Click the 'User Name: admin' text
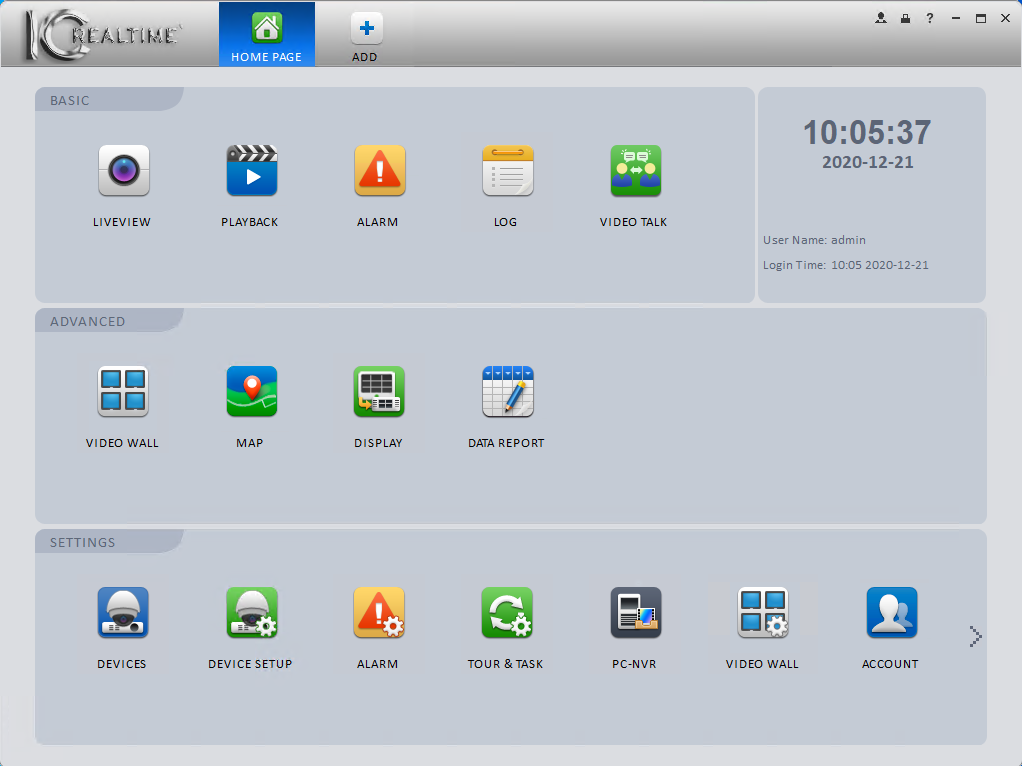 [814, 240]
